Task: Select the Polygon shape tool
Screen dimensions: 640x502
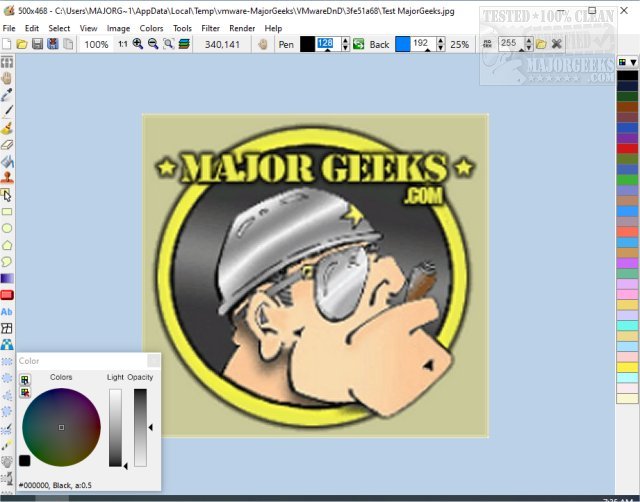Action: [7, 245]
